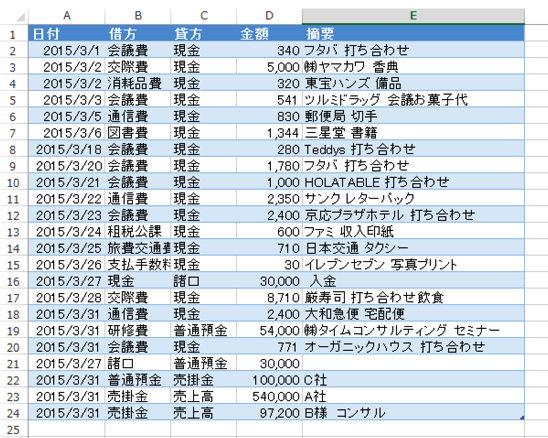Select cell ツルミドラッグ 会議お菓子代

click(413, 100)
